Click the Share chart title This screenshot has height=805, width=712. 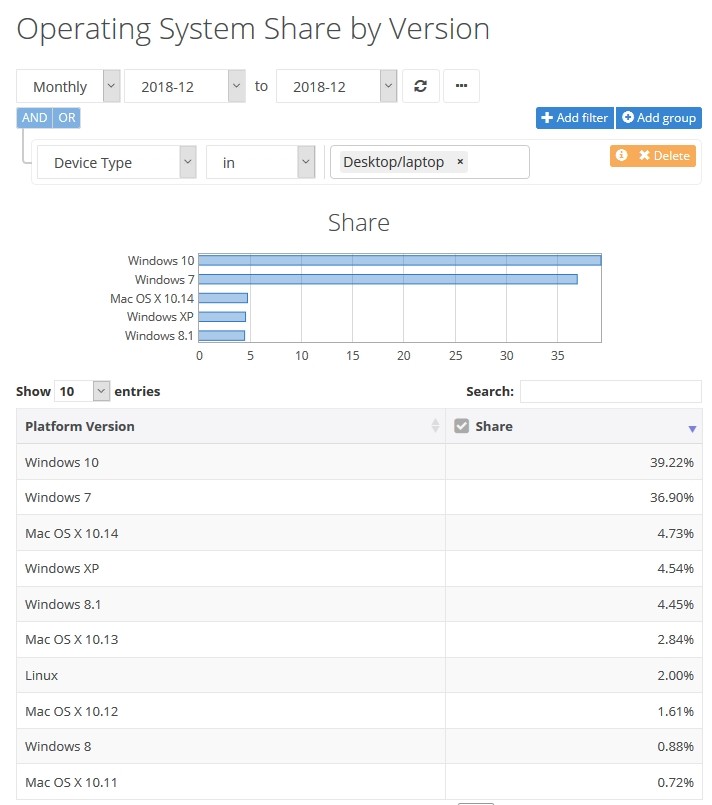359,223
